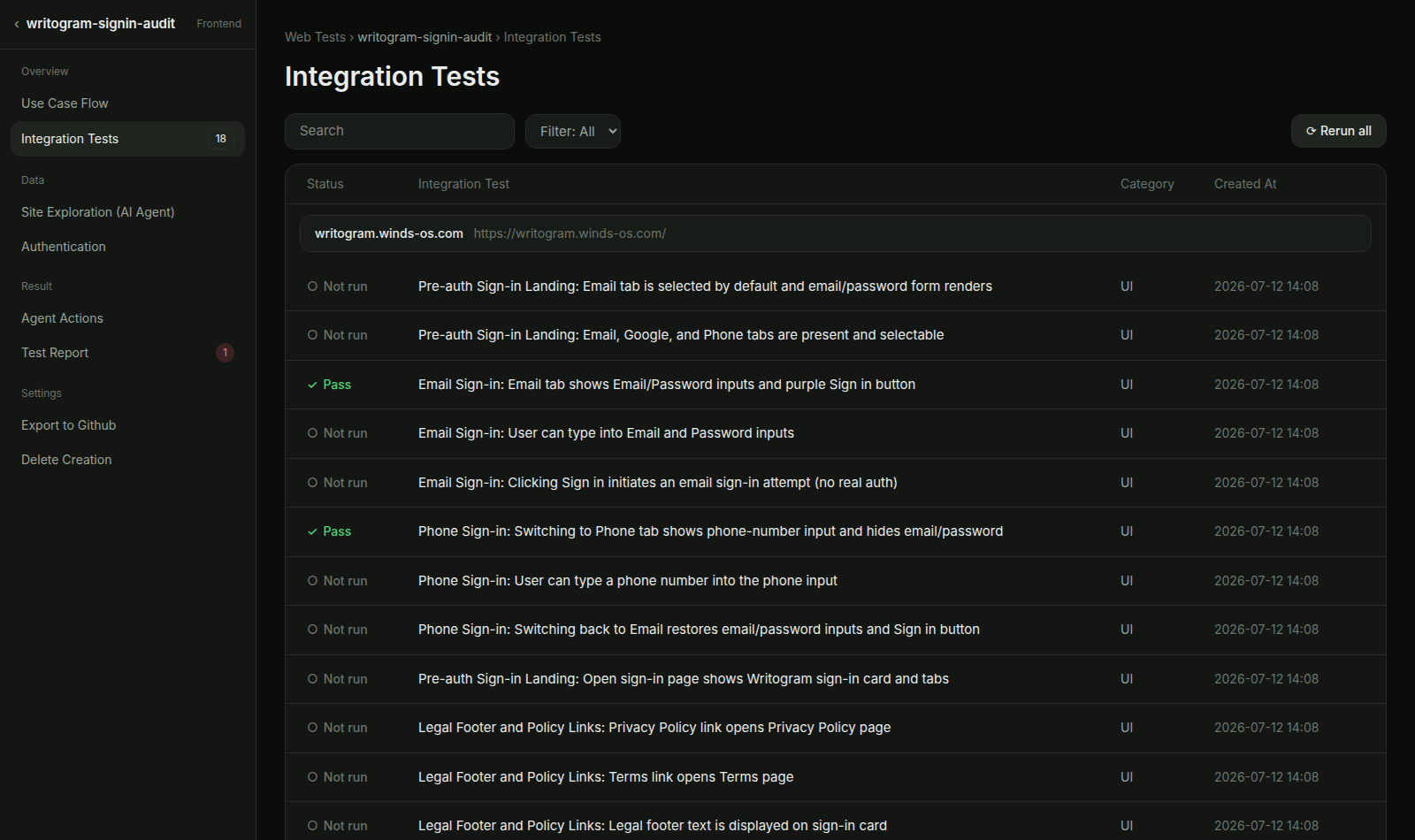1415x840 pixels.
Task: Click Not run status of 'User can type into Email and Password' row
Action: pos(337,433)
